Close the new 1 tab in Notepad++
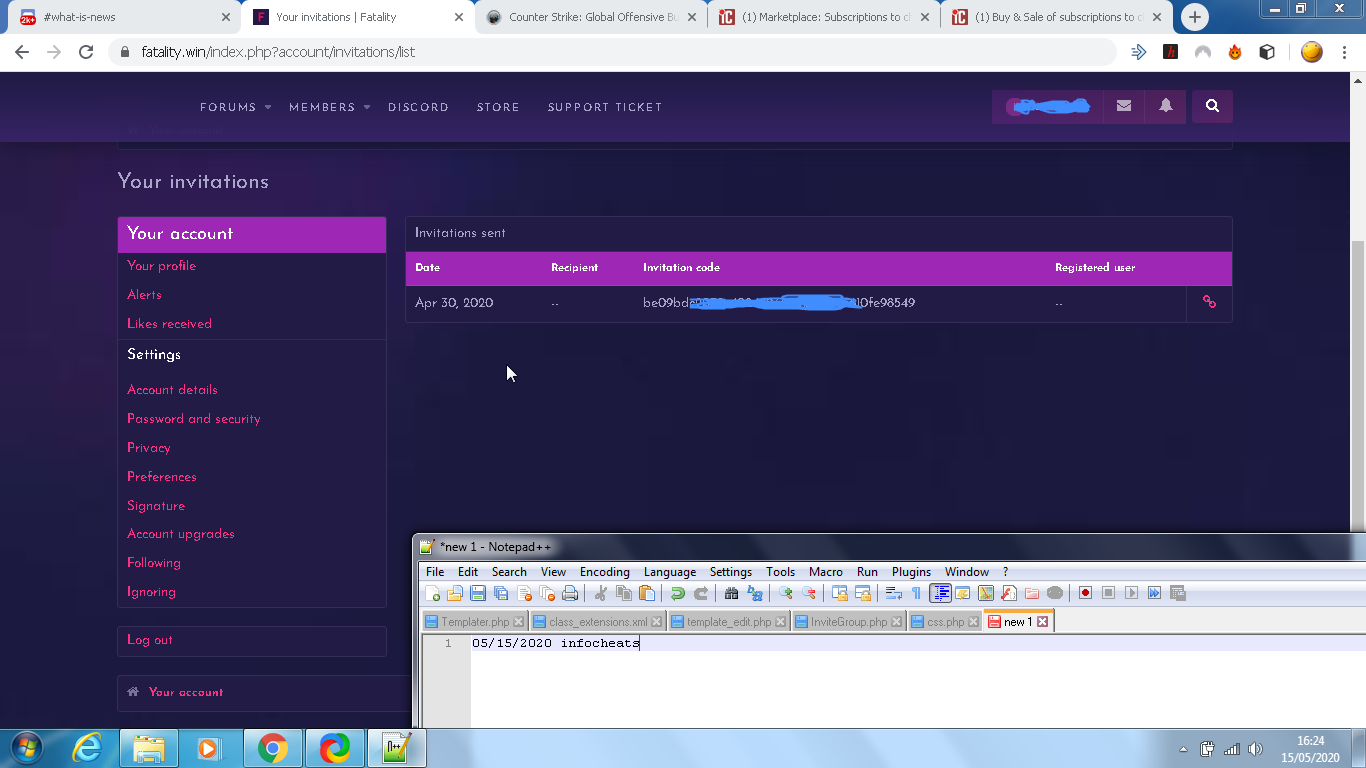Image resolution: width=1366 pixels, height=768 pixels. point(1042,622)
